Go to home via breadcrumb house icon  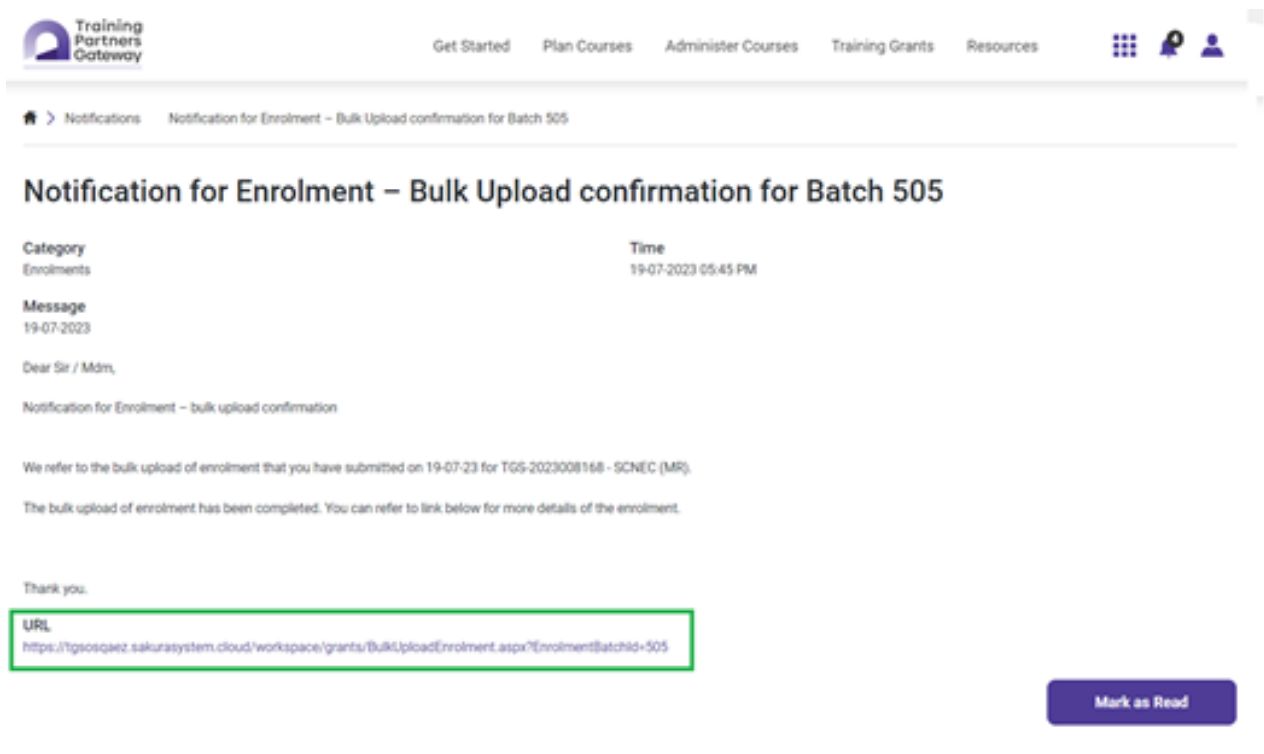tap(30, 118)
